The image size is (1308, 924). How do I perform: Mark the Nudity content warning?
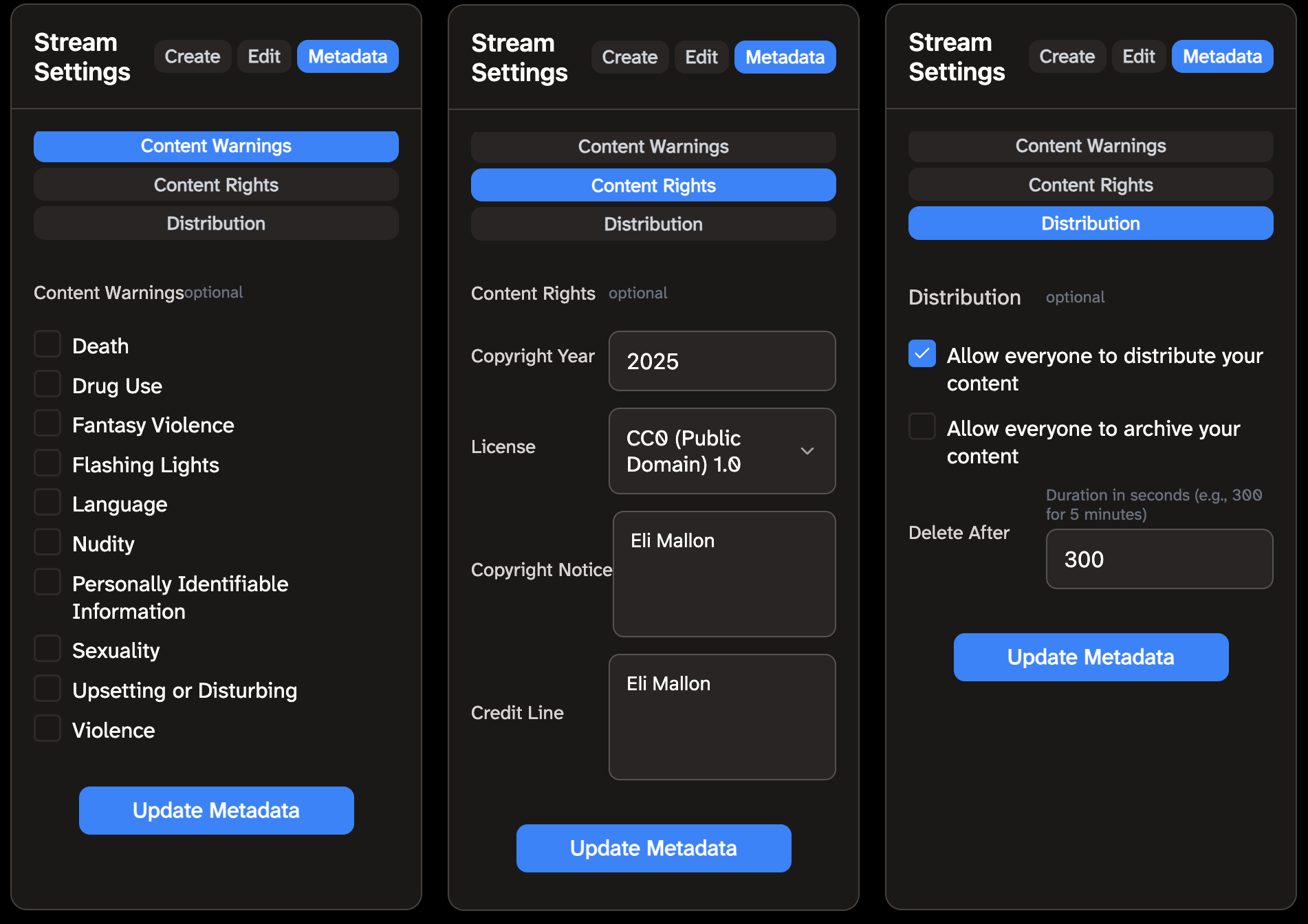click(x=47, y=542)
